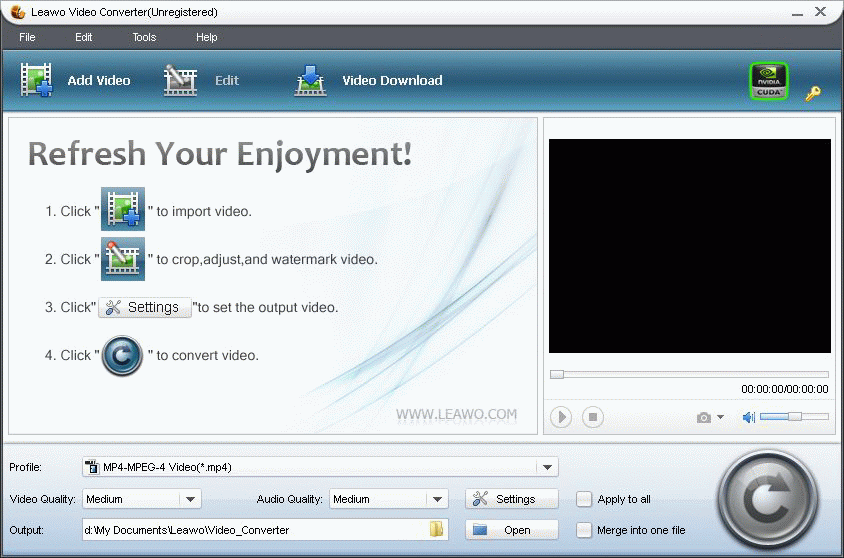Click the Open output folder button
Screen dimensions: 844x558
click(512, 530)
